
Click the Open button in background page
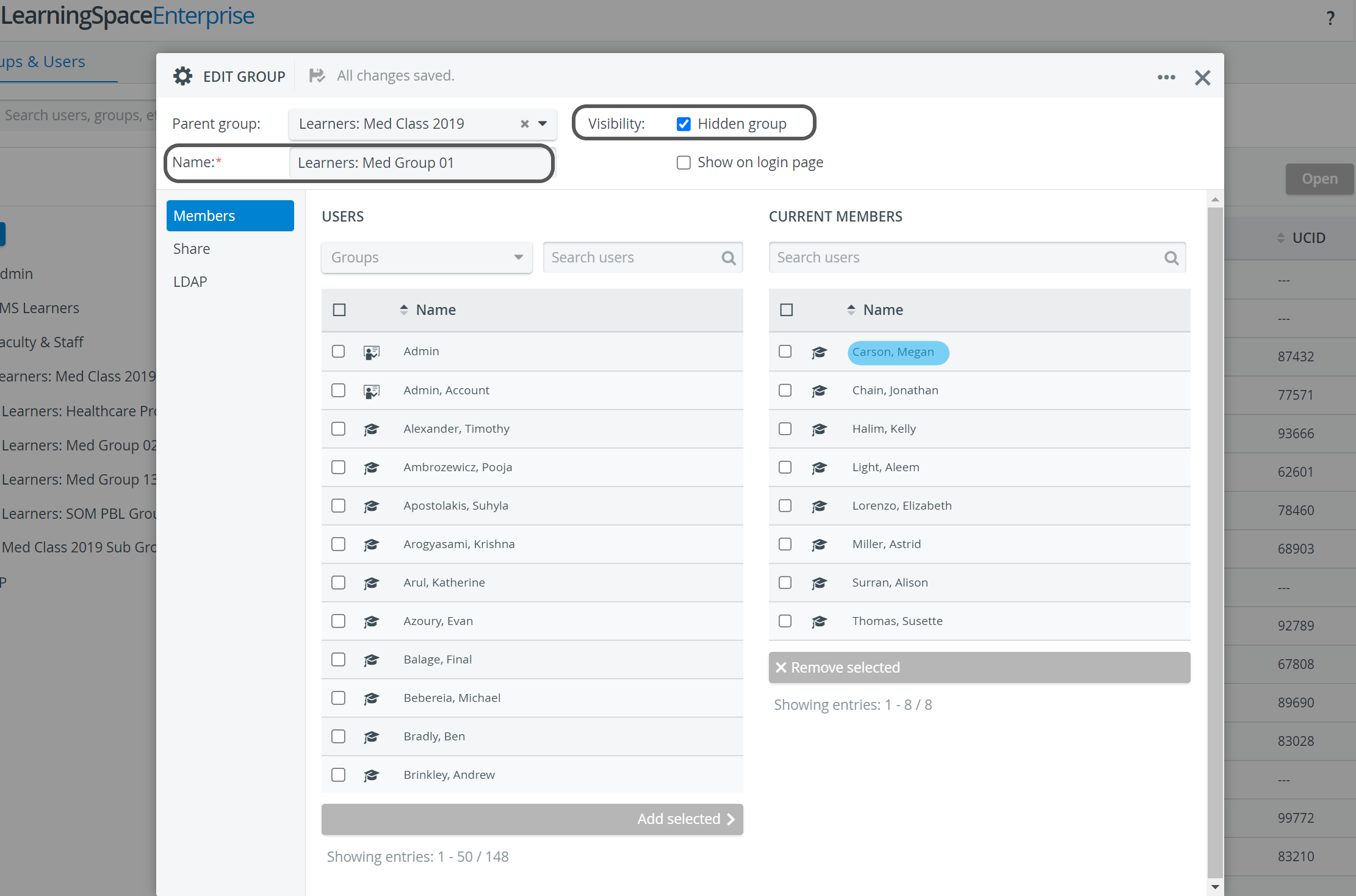coord(1319,179)
